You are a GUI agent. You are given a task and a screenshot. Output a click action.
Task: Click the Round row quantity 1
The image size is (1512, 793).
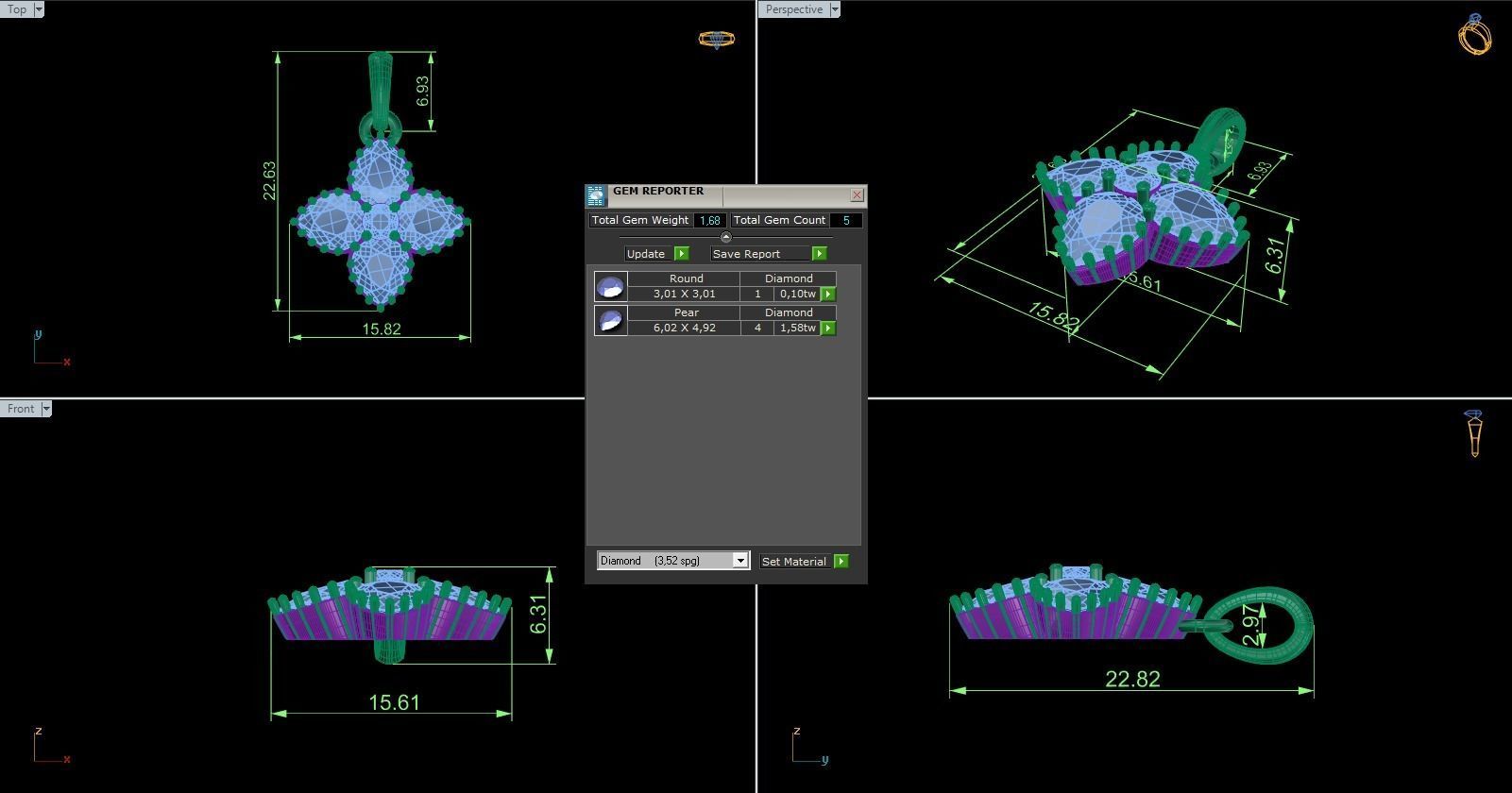757,295
